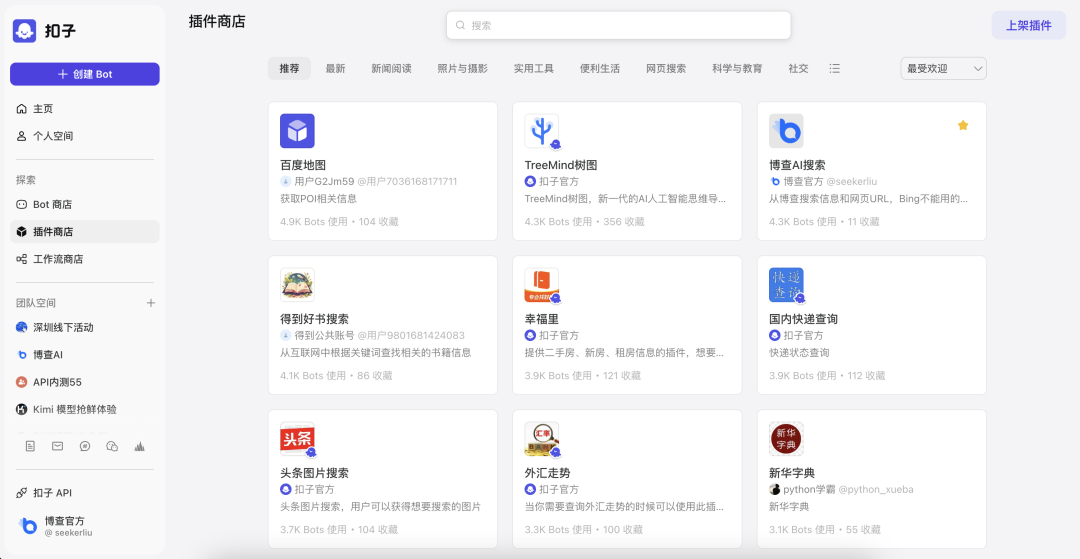Viewport: 1080px width, 559px height.
Task: Click the 扣子 logo icon
Action: (24, 31)
